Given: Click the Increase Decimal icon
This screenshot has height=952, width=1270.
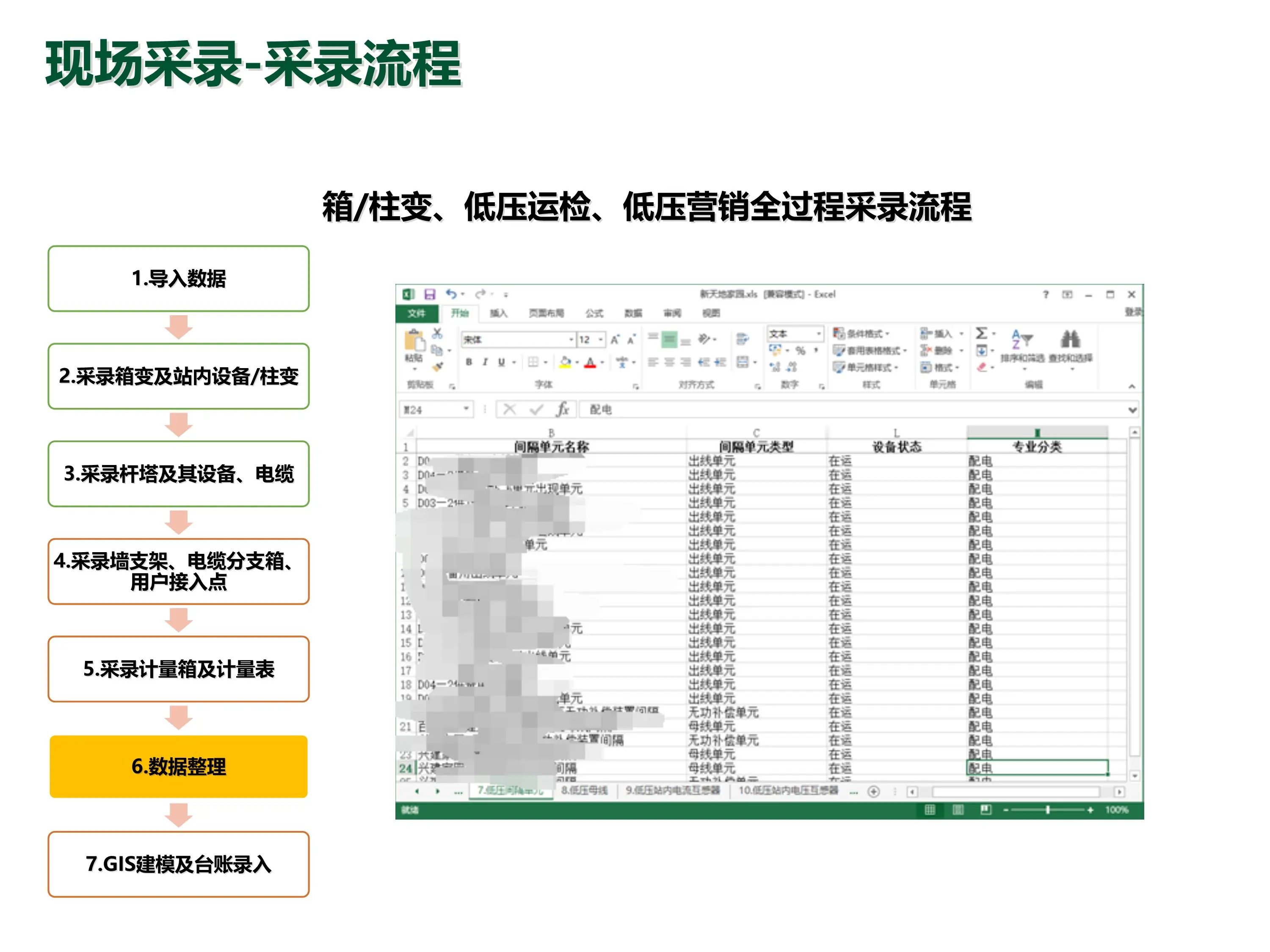Looking at the screenshot, I should [x=776, y=367].
